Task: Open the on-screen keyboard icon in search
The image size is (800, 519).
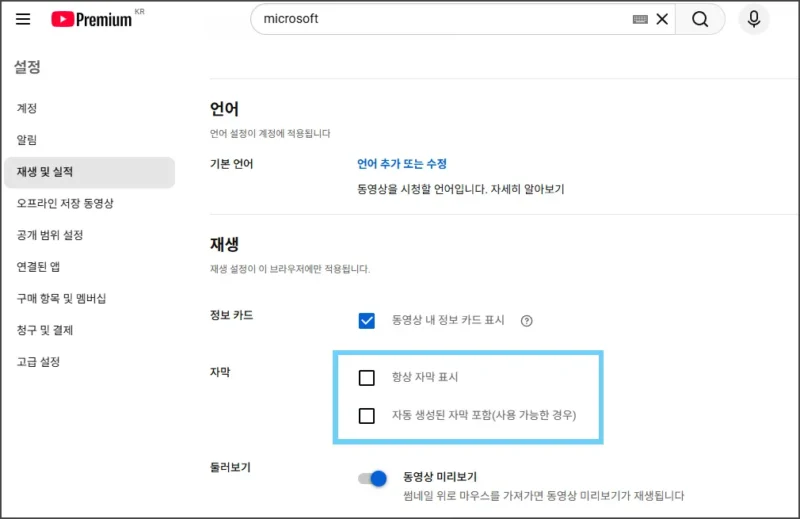Action: 640,19
